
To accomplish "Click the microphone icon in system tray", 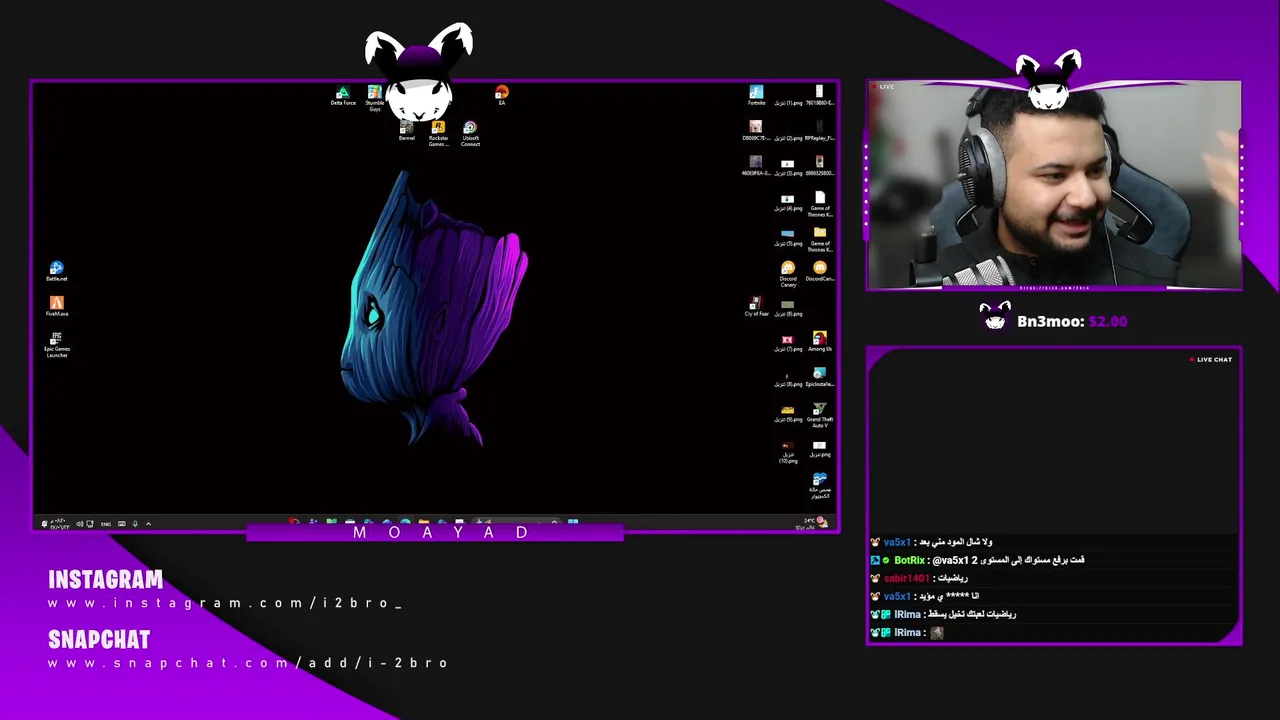I will pos(135,524).
